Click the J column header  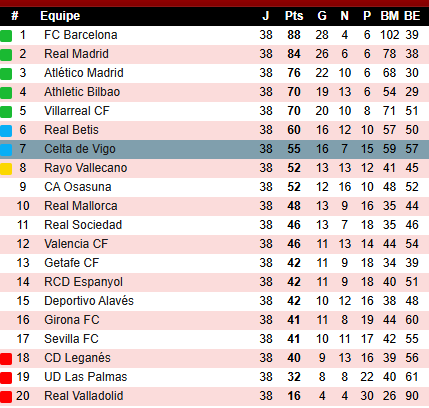click(266, 16)
